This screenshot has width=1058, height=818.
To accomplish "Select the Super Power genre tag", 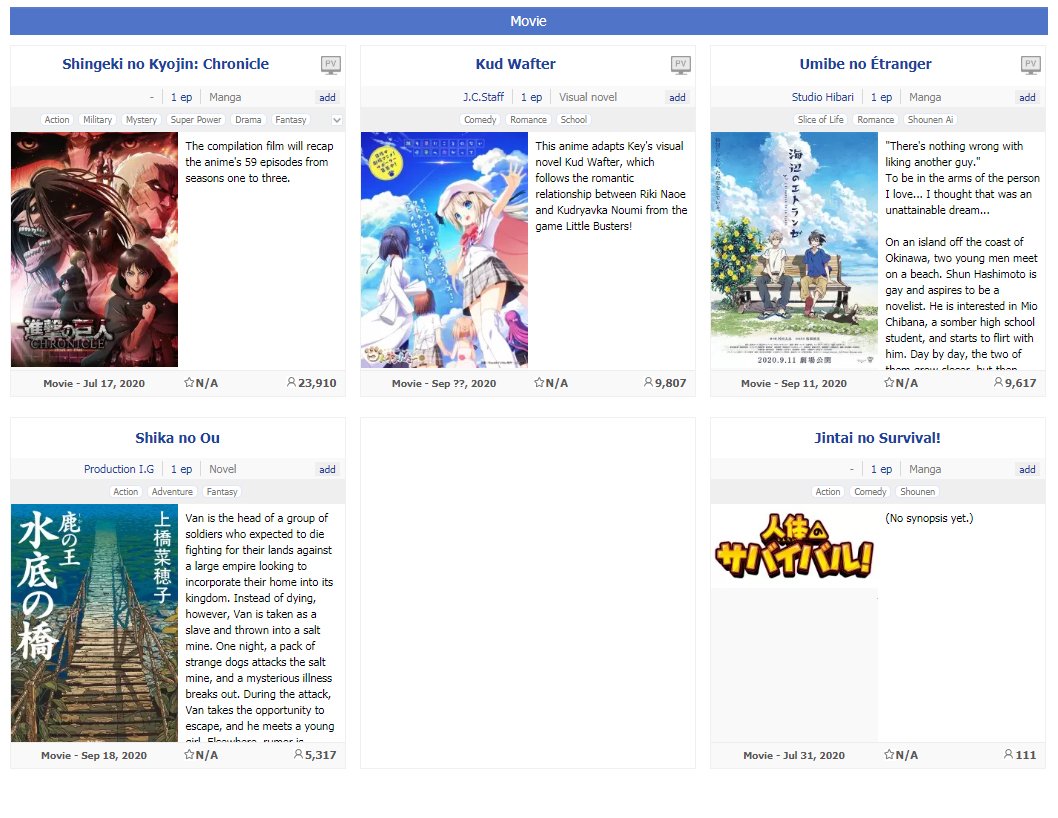I will [196, 119].
